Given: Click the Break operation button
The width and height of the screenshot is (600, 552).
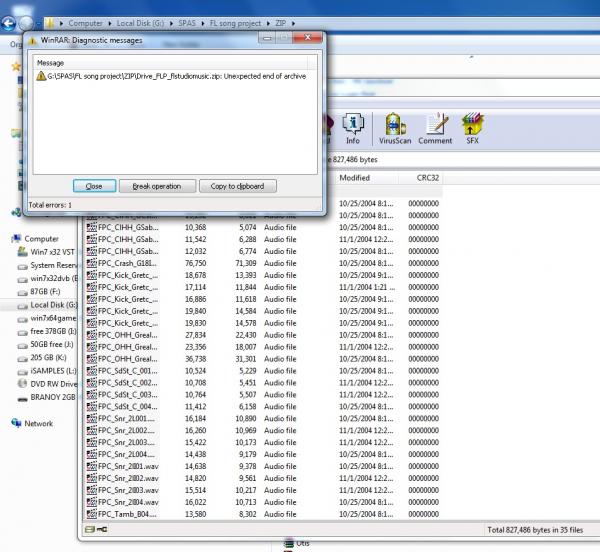Looking at the screenshot, I should (x=157, y=186).
